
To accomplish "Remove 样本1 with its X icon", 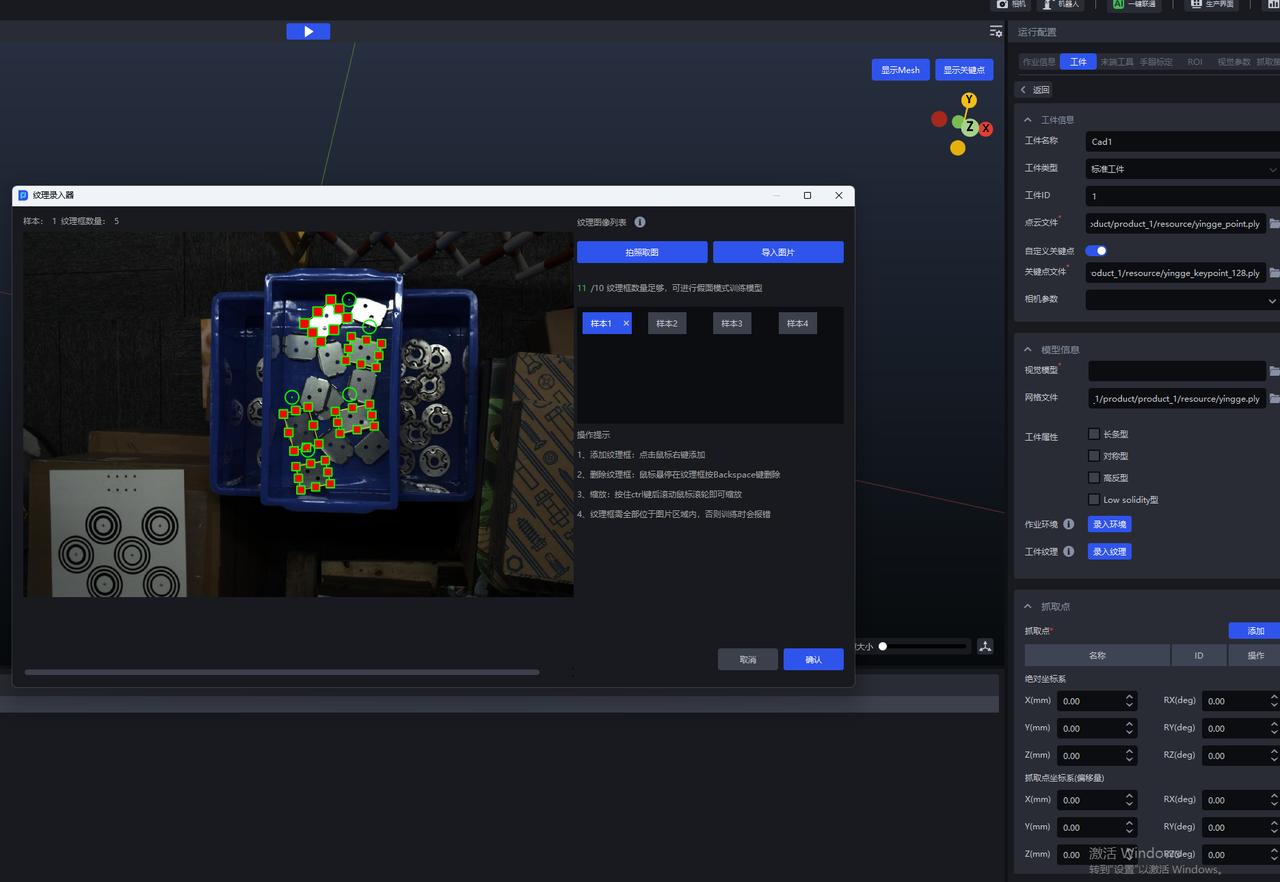I will pyautogui.click(x=626, y=323).
